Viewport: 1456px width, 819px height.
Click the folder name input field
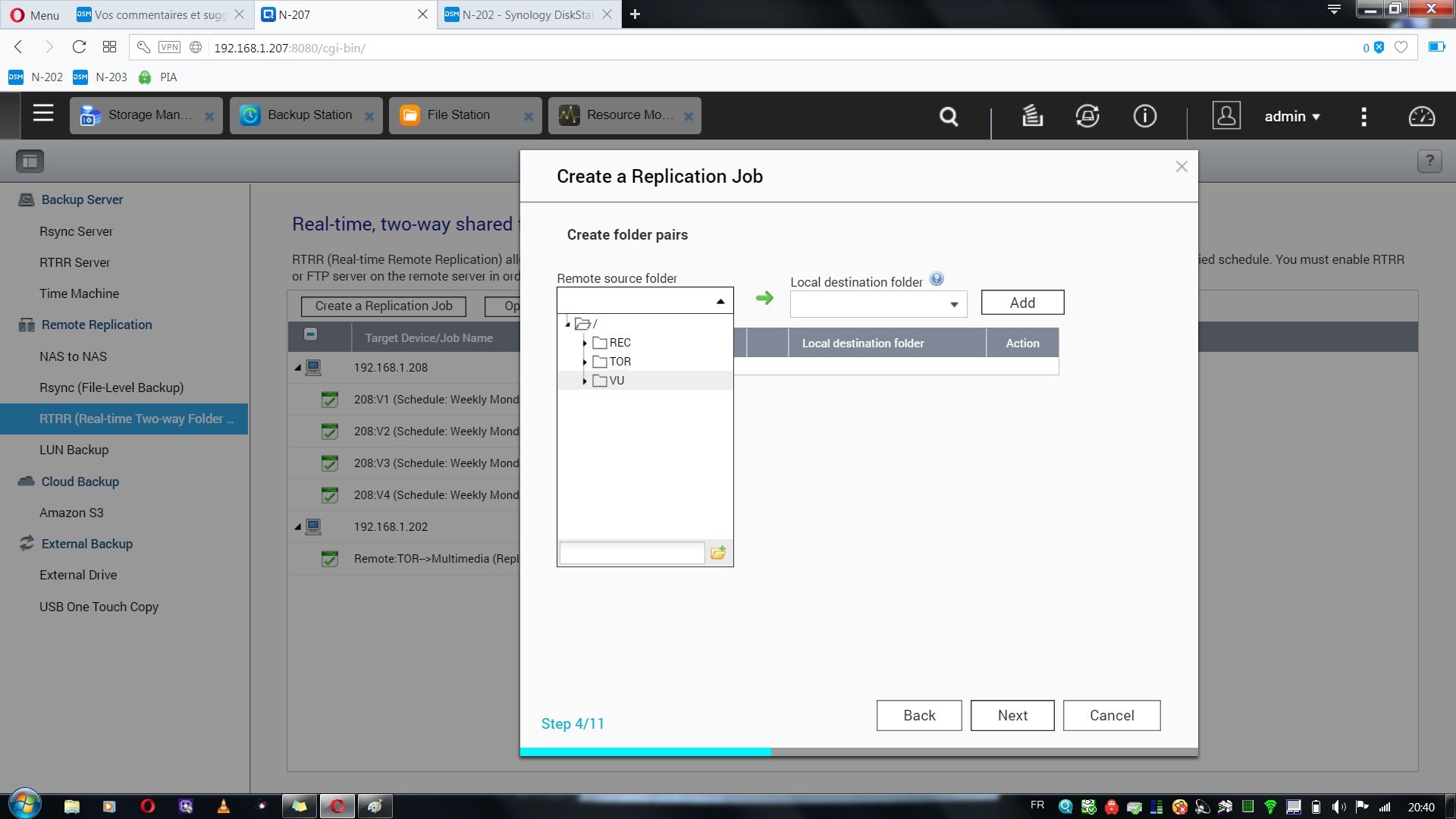(632, 553)
